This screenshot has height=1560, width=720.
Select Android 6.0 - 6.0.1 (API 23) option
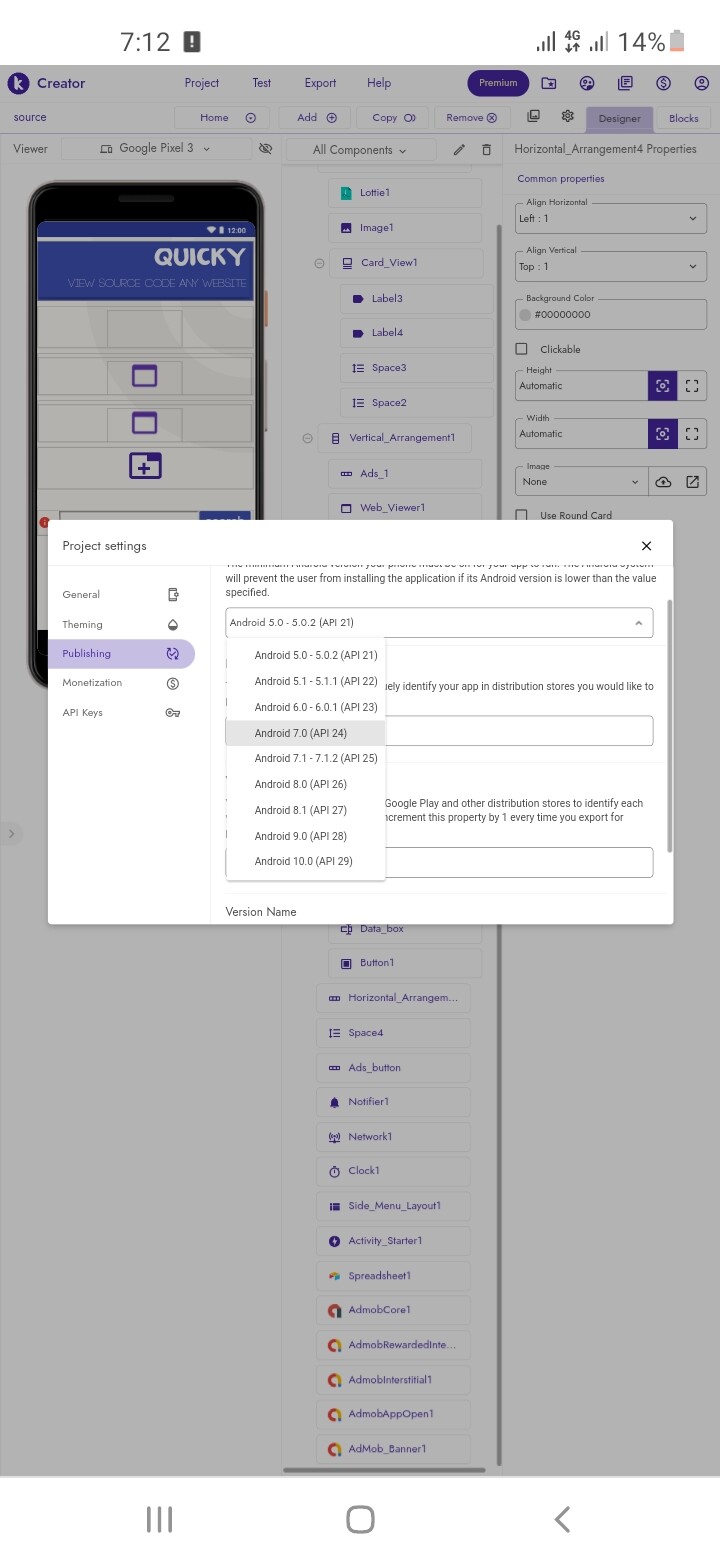[306, 707]
